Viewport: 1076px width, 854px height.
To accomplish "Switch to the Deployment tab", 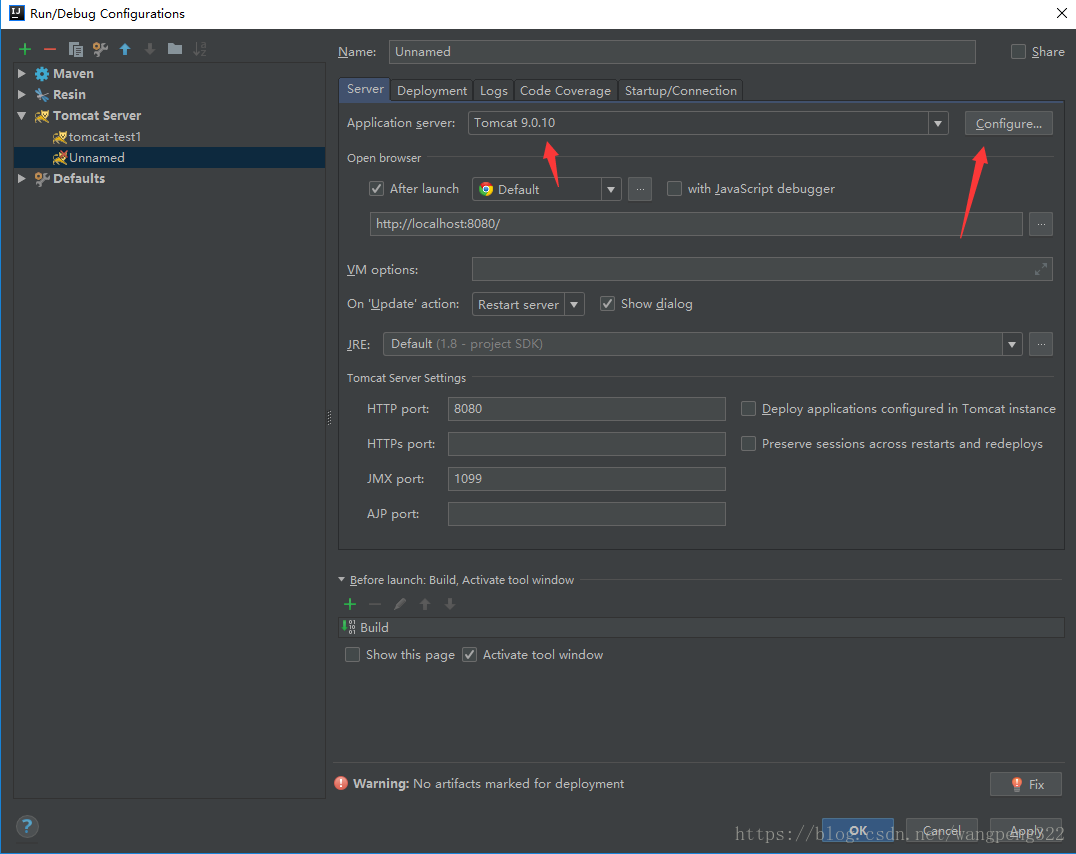I will coord(432,91).
